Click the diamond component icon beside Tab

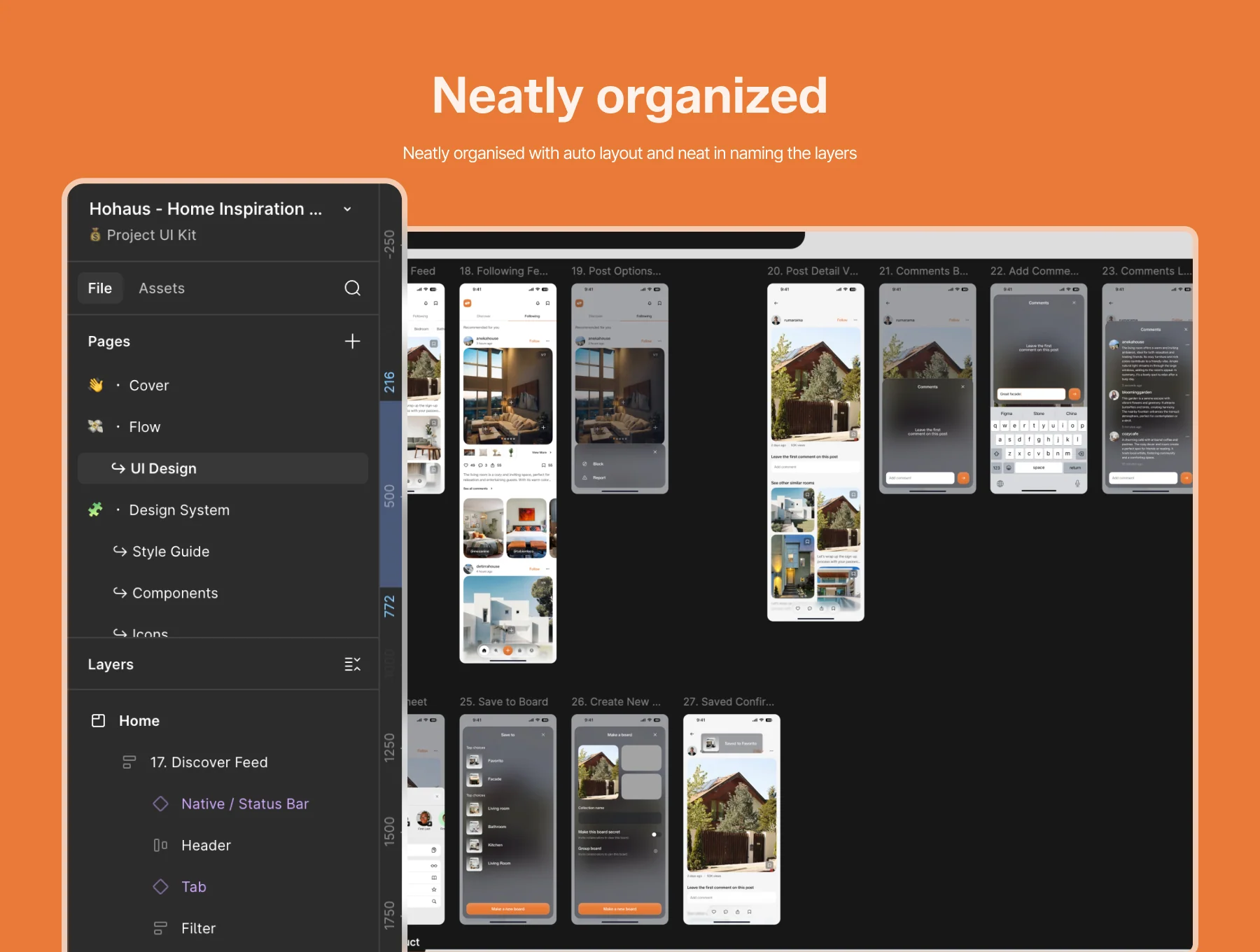pos(160,887)
